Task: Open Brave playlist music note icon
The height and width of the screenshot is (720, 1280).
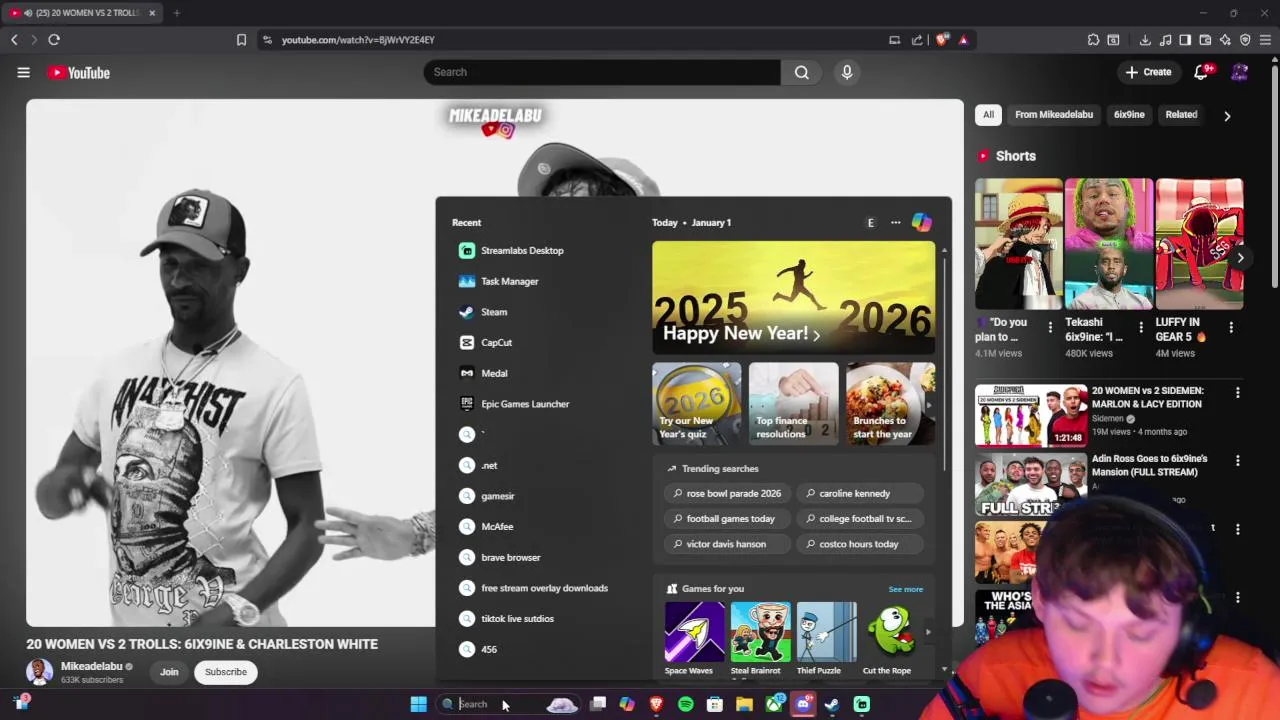Action: coord(1165,40)
